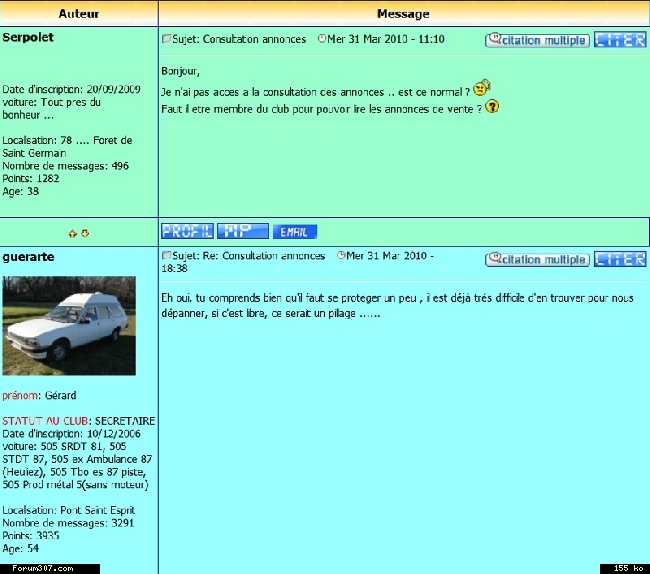Click the confused smiley emoticon
This screenshot has height=574, width=650.
[x=482, y=89]
